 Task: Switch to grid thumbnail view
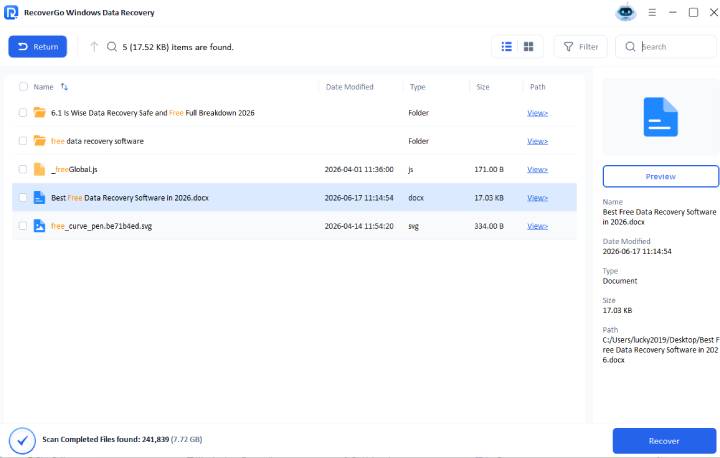(529, 47)
